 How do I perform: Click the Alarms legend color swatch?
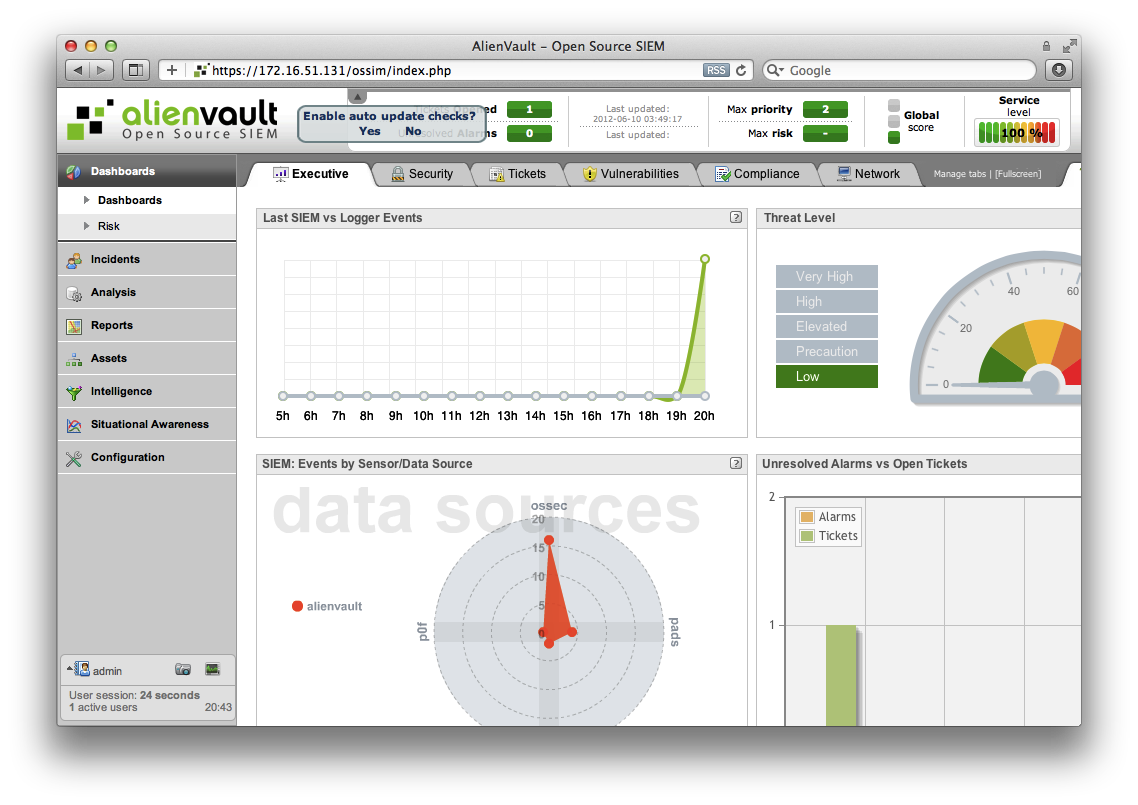[x=806, y=517]
